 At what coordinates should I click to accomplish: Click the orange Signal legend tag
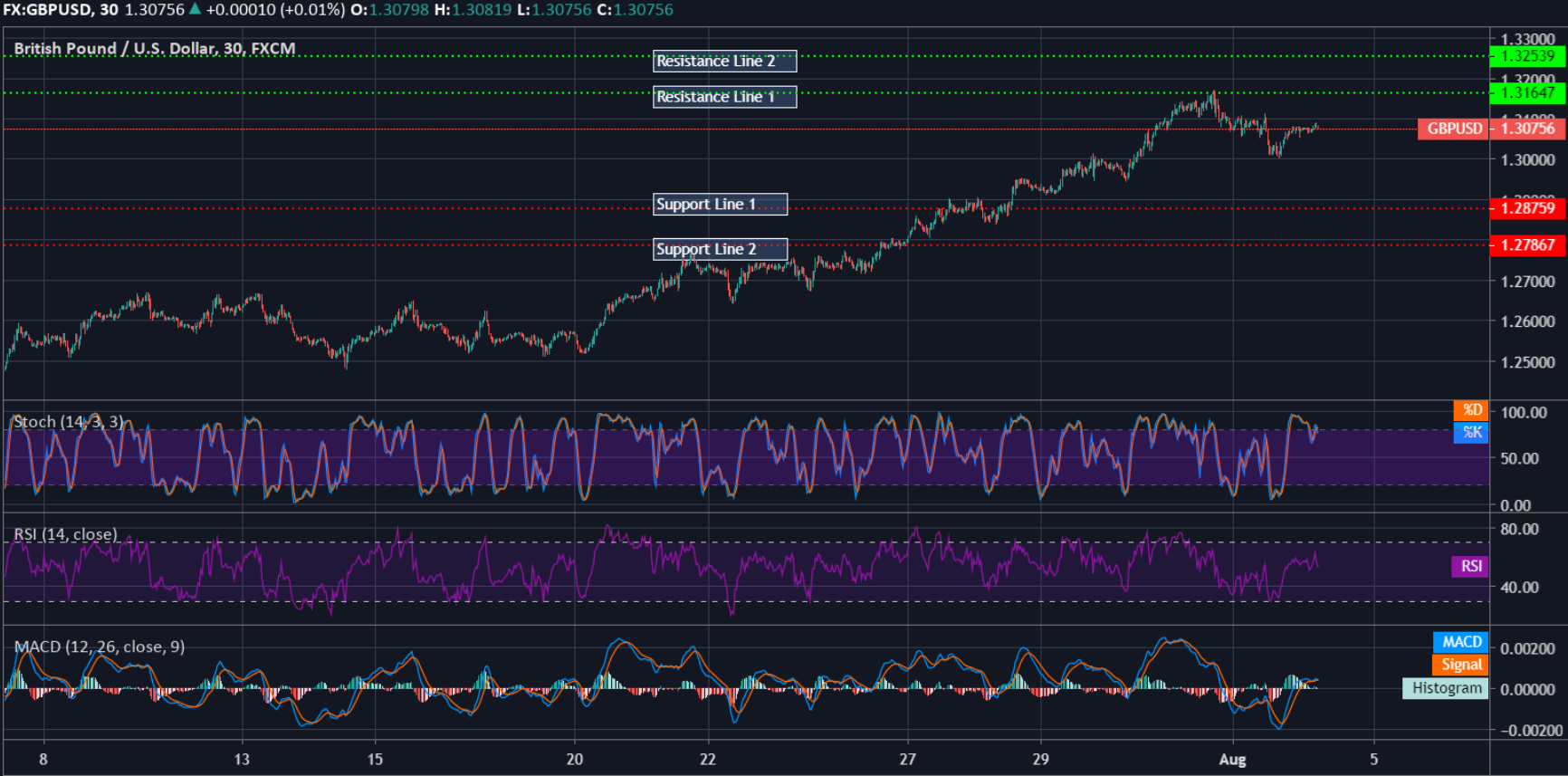tap(1461, 665)
